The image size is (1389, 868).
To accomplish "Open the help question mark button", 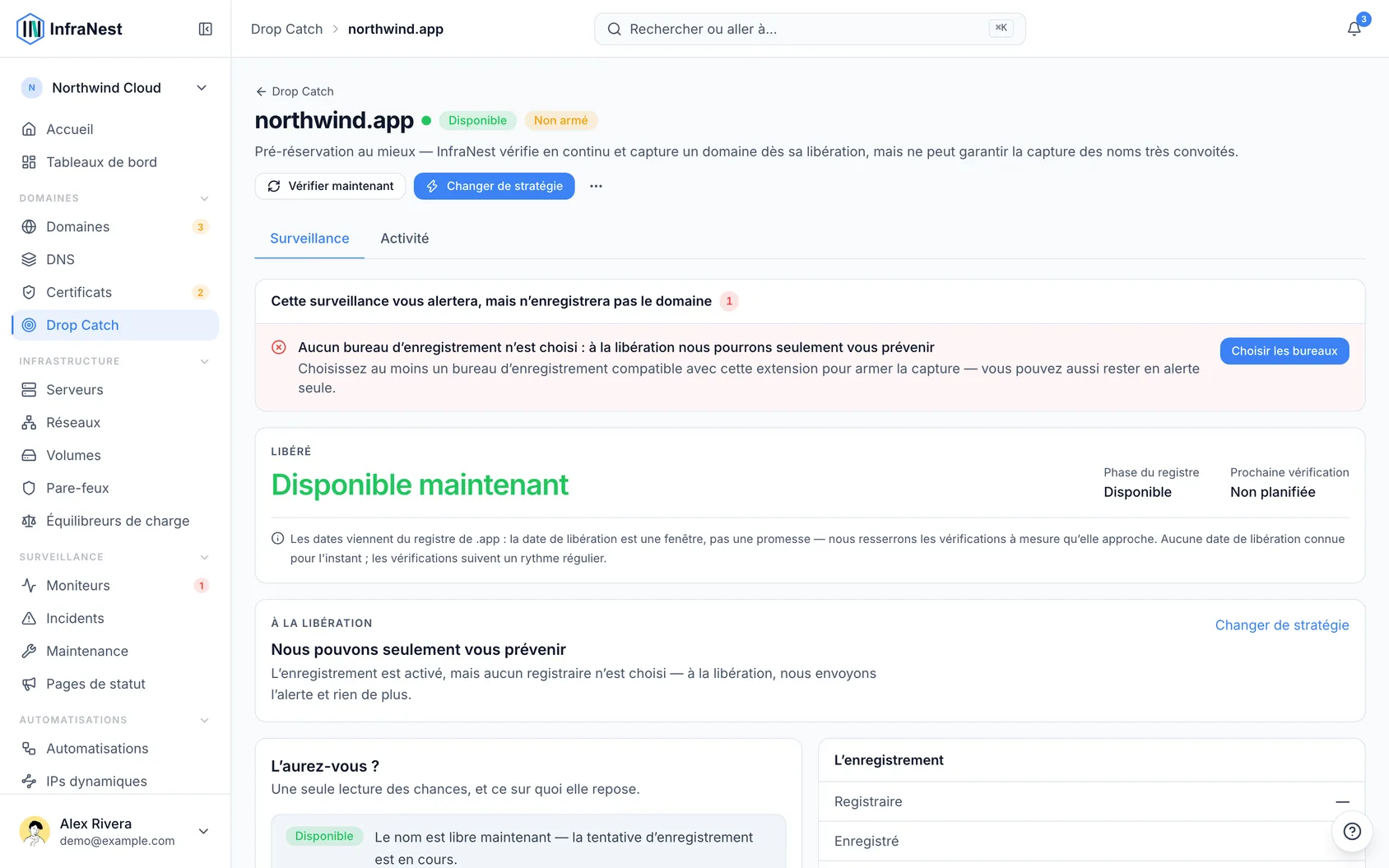I will pos(1352,831).
